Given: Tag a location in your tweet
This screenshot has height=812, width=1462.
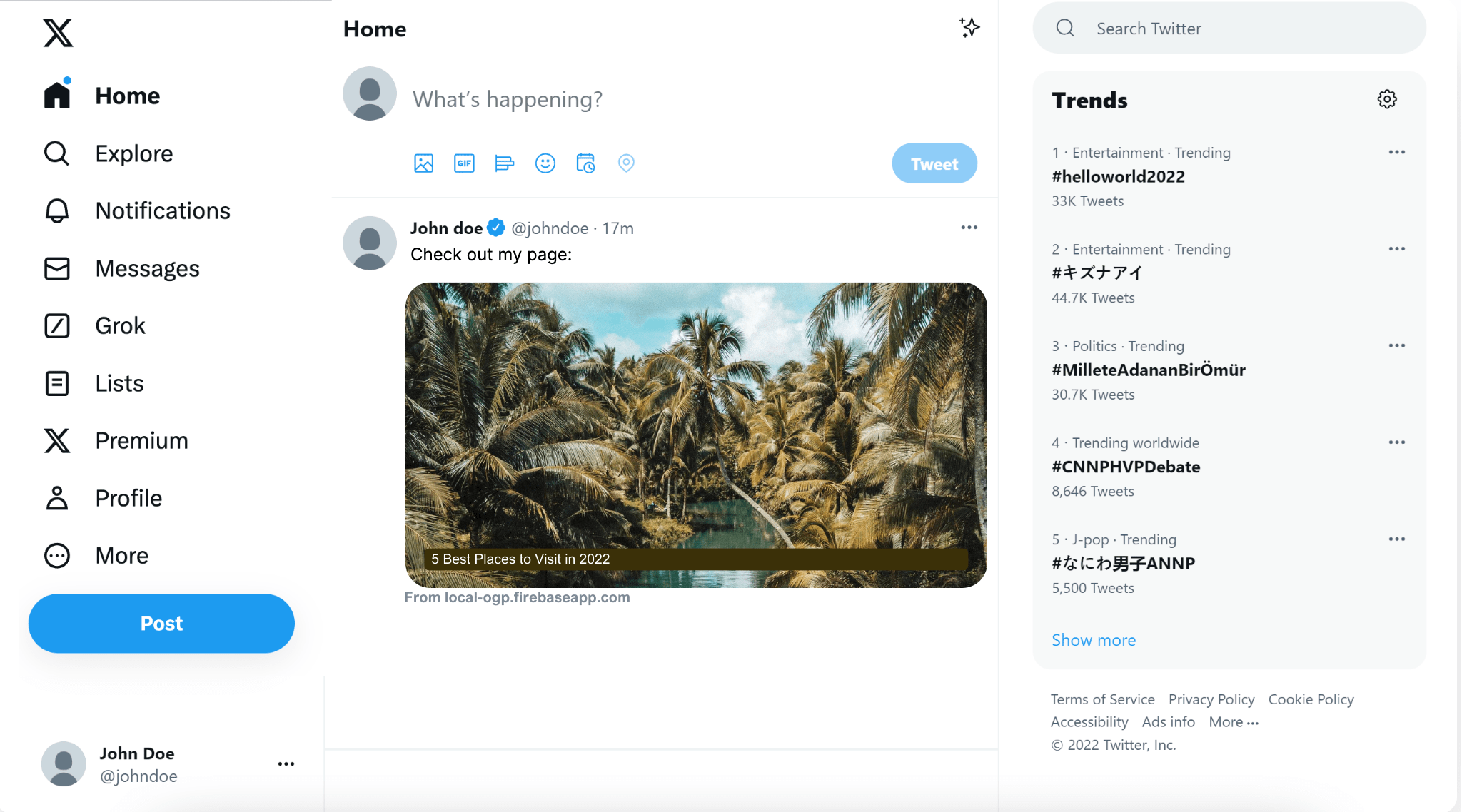Looking at the screenshot, I should click(x=626, y=163).
